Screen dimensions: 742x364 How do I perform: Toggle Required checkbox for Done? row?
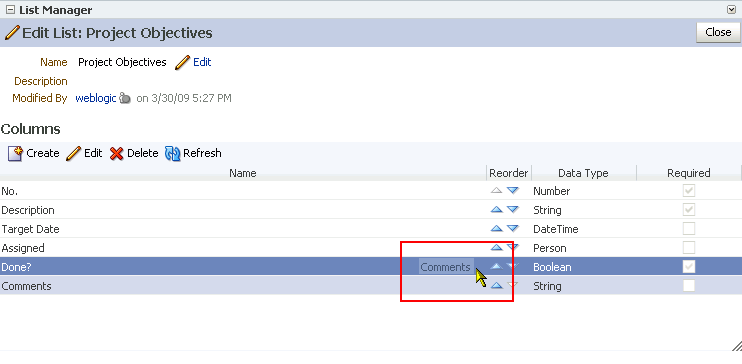coord(689,266)
